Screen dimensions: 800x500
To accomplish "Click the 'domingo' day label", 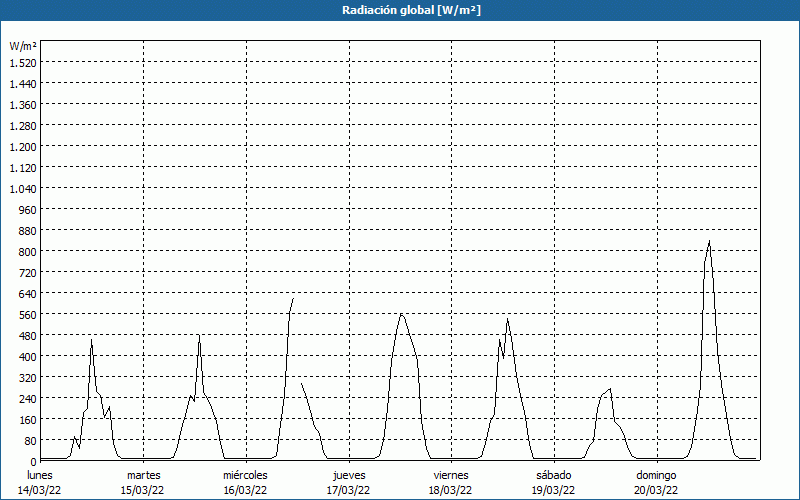I will click(656, 475).
